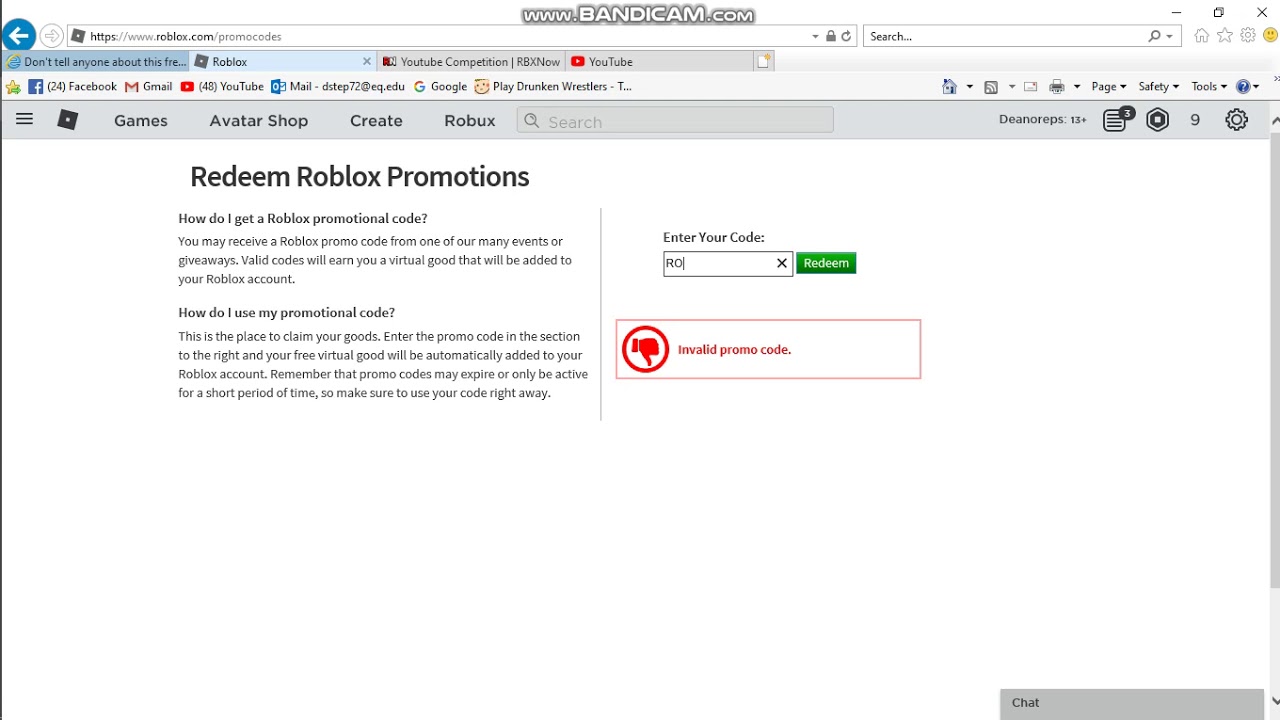Open address bar autocomplete dropdown arrow
The height and width of the screenshot is (720, 1280).
pos(815,36)
